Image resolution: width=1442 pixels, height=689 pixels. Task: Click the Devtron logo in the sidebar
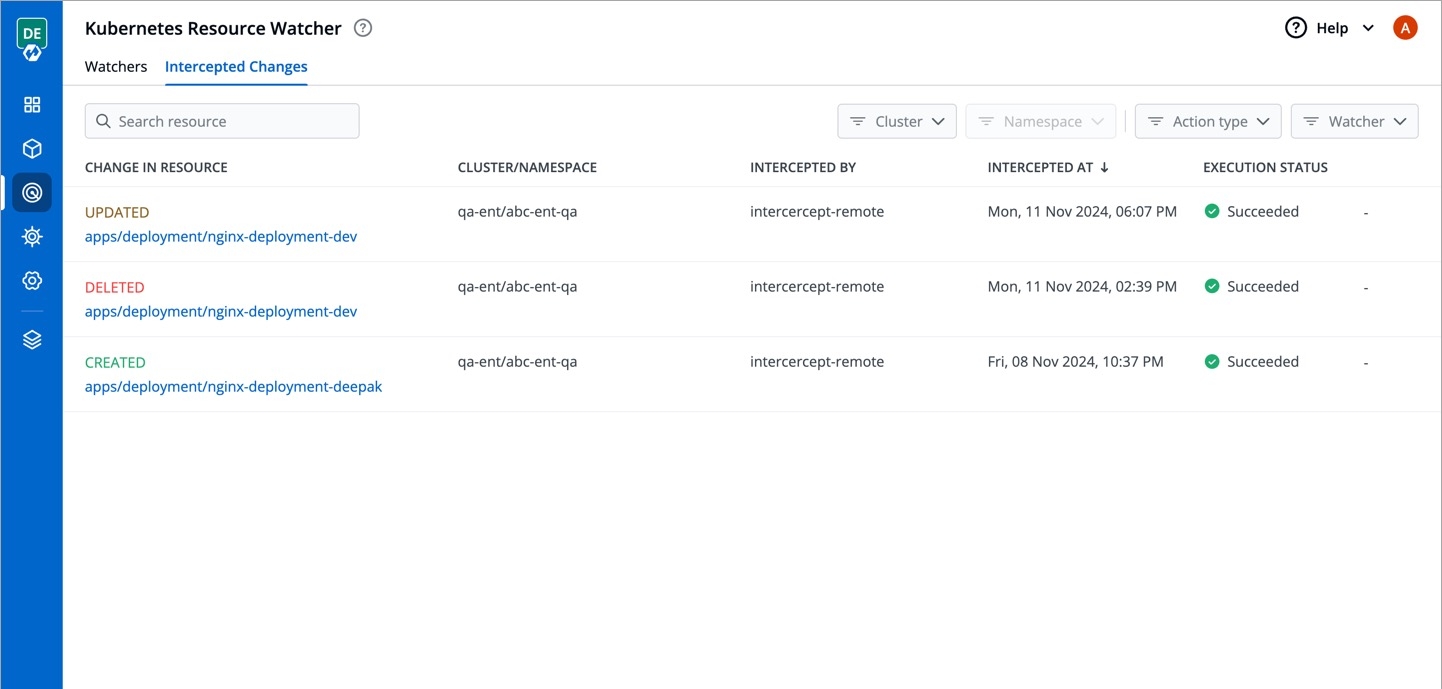point(32,40)
